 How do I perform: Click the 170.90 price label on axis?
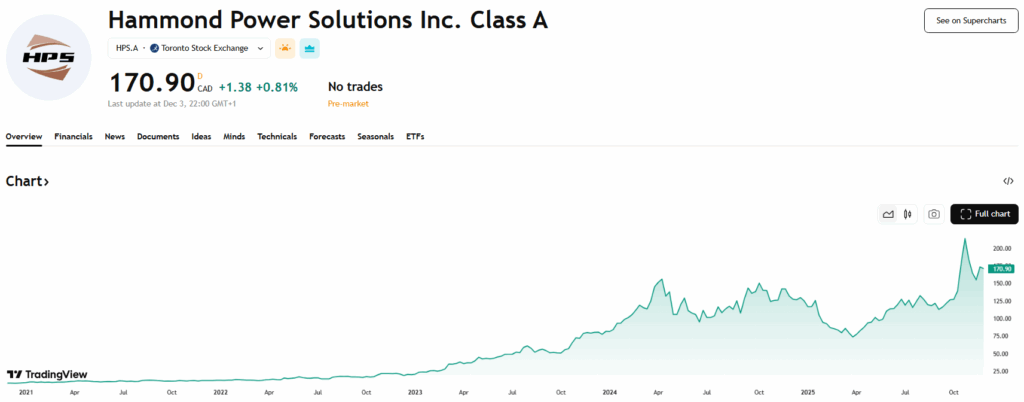click(1000, 268)
